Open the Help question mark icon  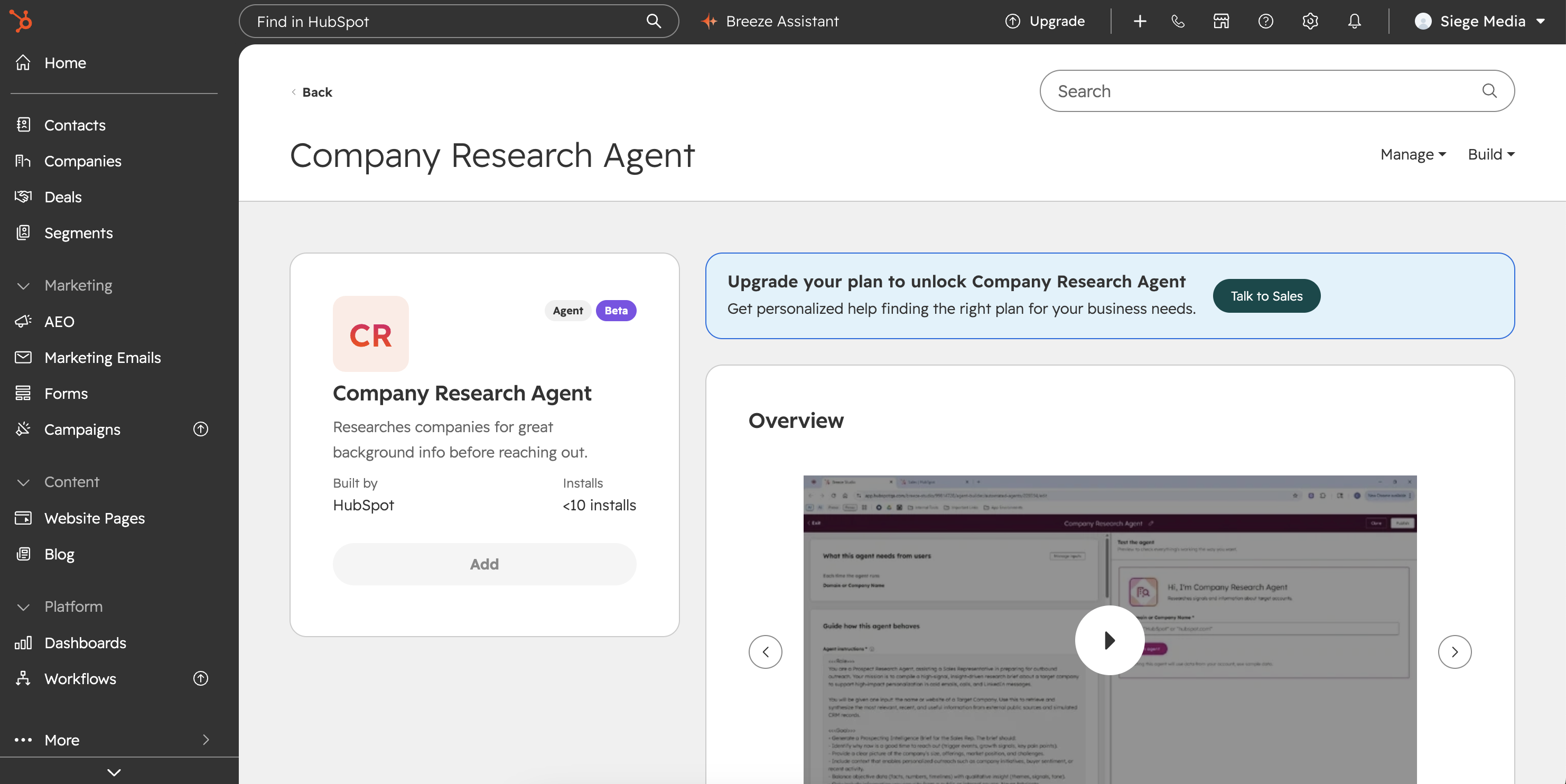click(1266, 21)
